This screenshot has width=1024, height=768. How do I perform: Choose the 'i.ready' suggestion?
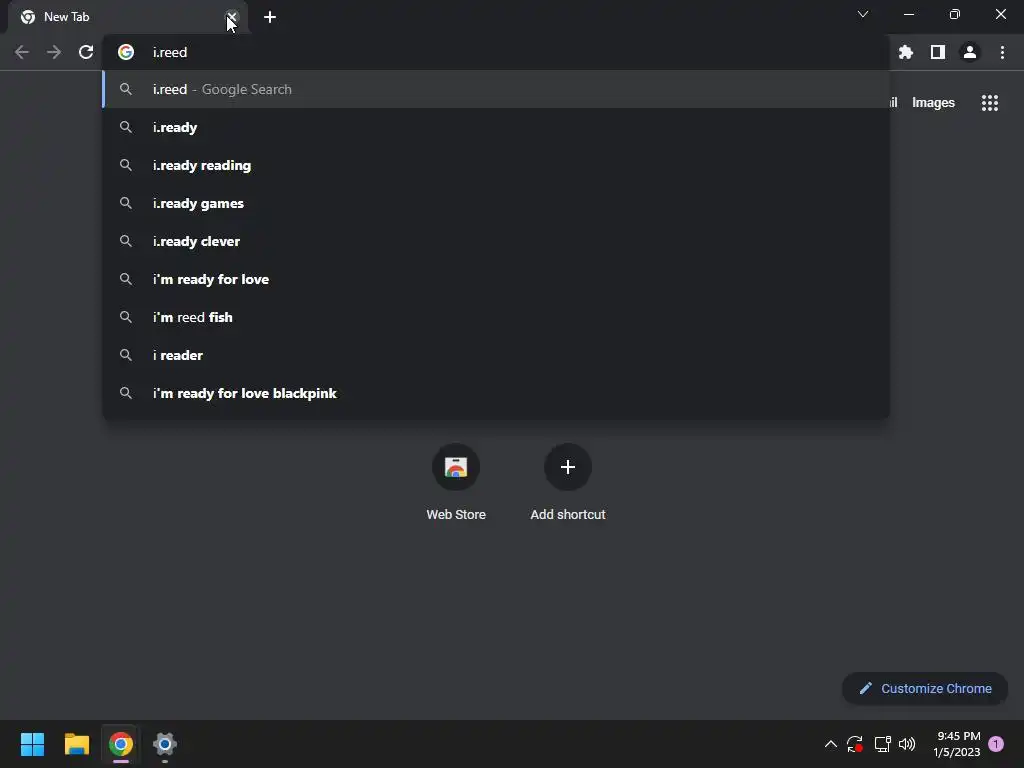click(496, 127)
